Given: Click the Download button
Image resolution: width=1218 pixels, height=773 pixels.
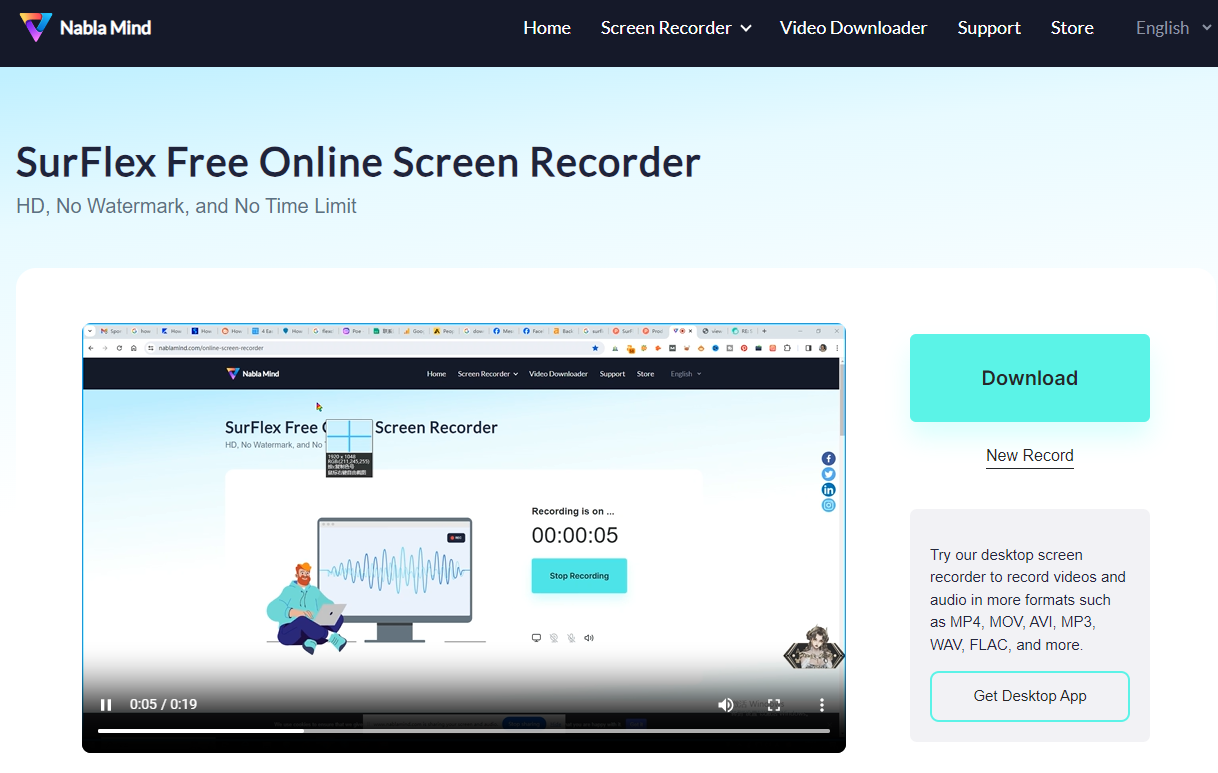Looking at the screenshot, I should (1030, 378).
